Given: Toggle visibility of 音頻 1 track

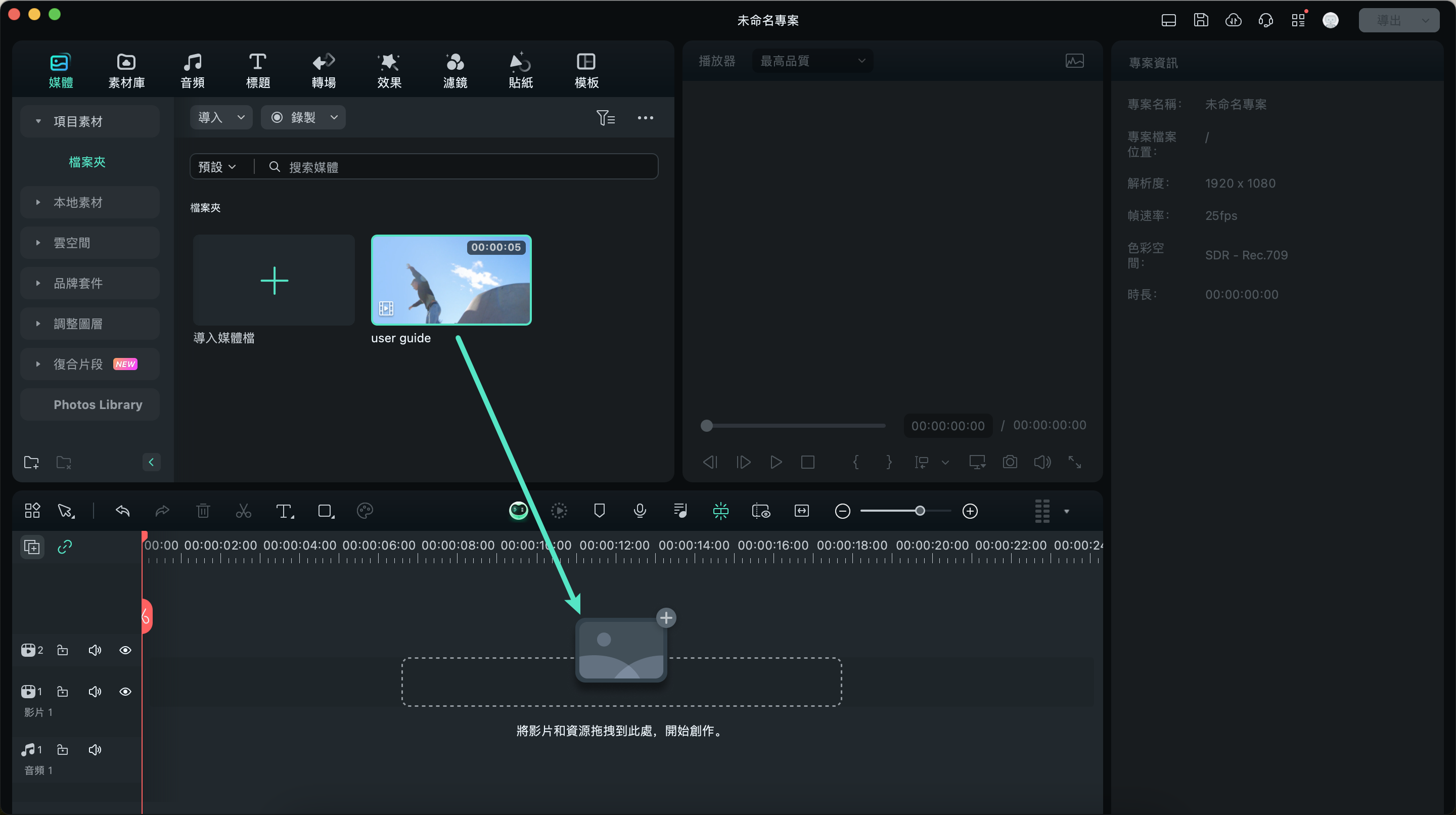Looking at the screenshot, I should [x=94, y=749].
